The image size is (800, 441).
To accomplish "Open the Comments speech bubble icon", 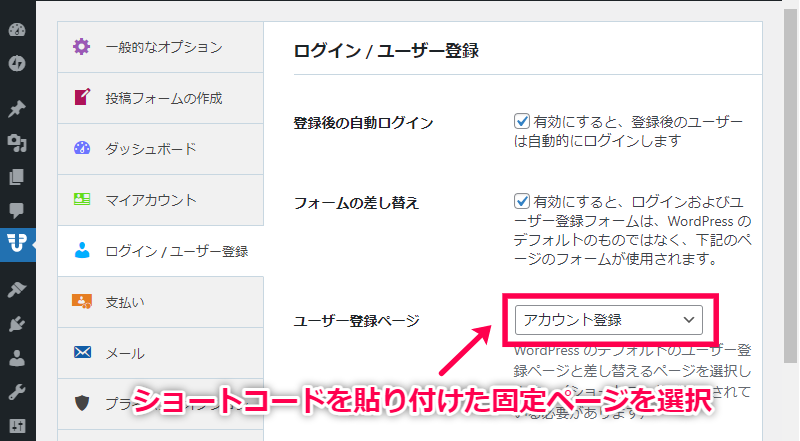I will click(x=17, y=210).
